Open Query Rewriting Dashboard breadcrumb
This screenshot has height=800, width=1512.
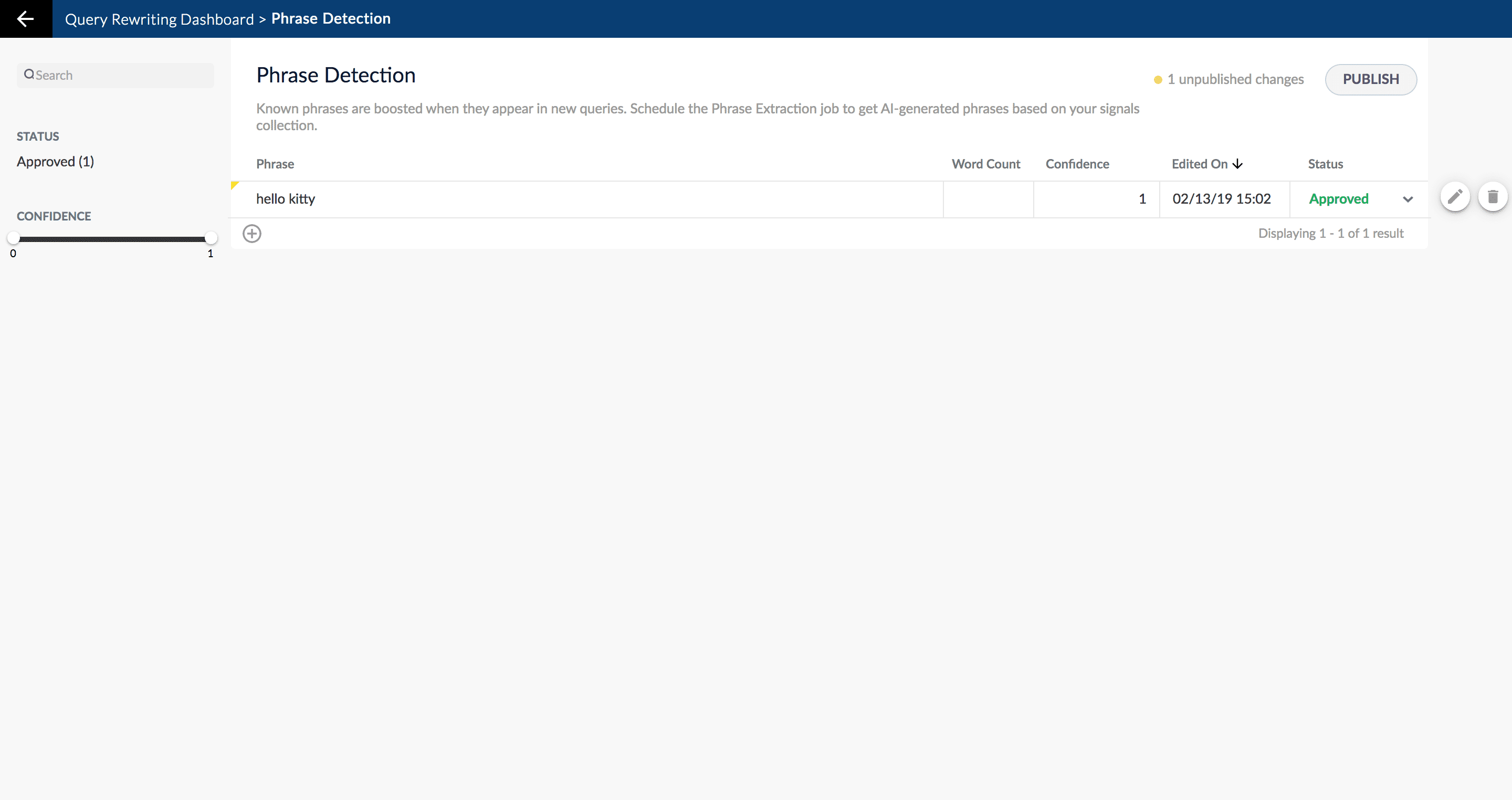pos(159,19)
